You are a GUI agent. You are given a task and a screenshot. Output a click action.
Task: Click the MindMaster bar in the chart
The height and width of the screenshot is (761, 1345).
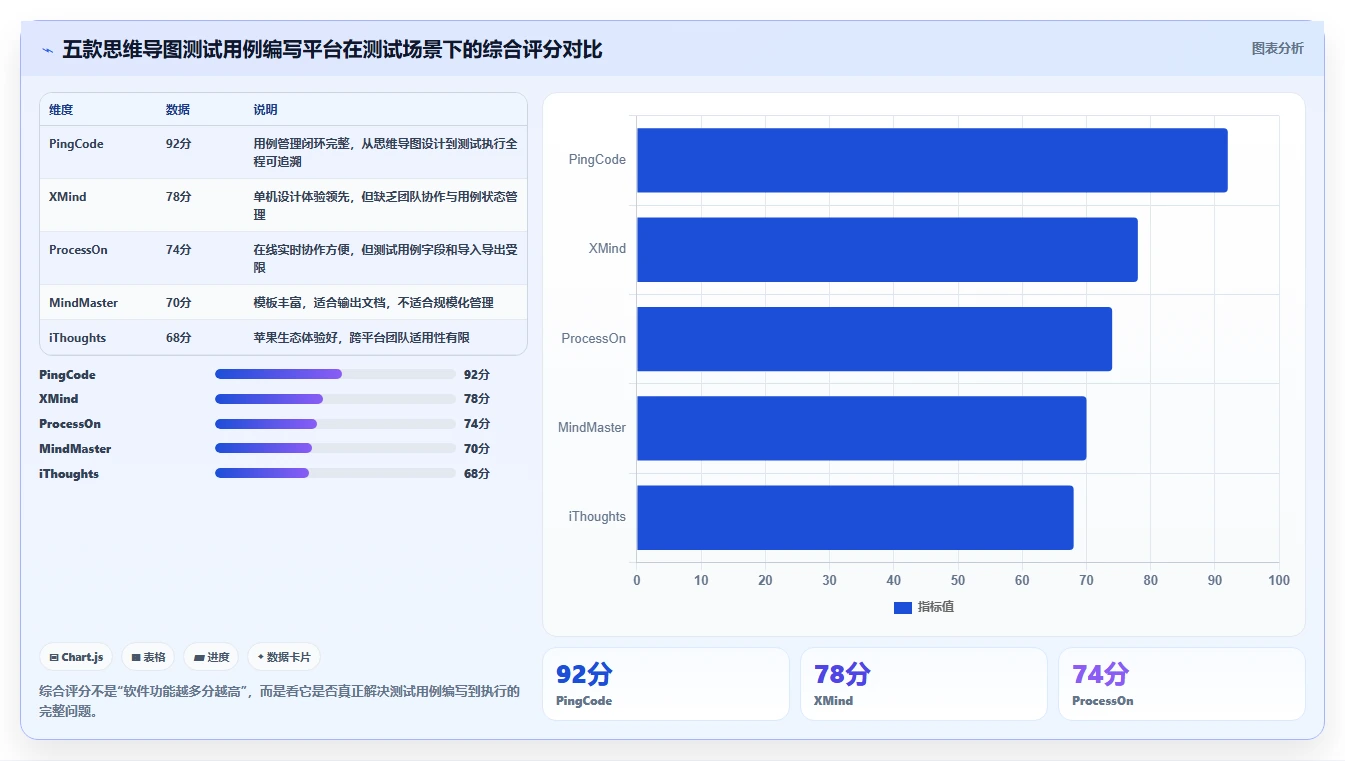[861, 428]
